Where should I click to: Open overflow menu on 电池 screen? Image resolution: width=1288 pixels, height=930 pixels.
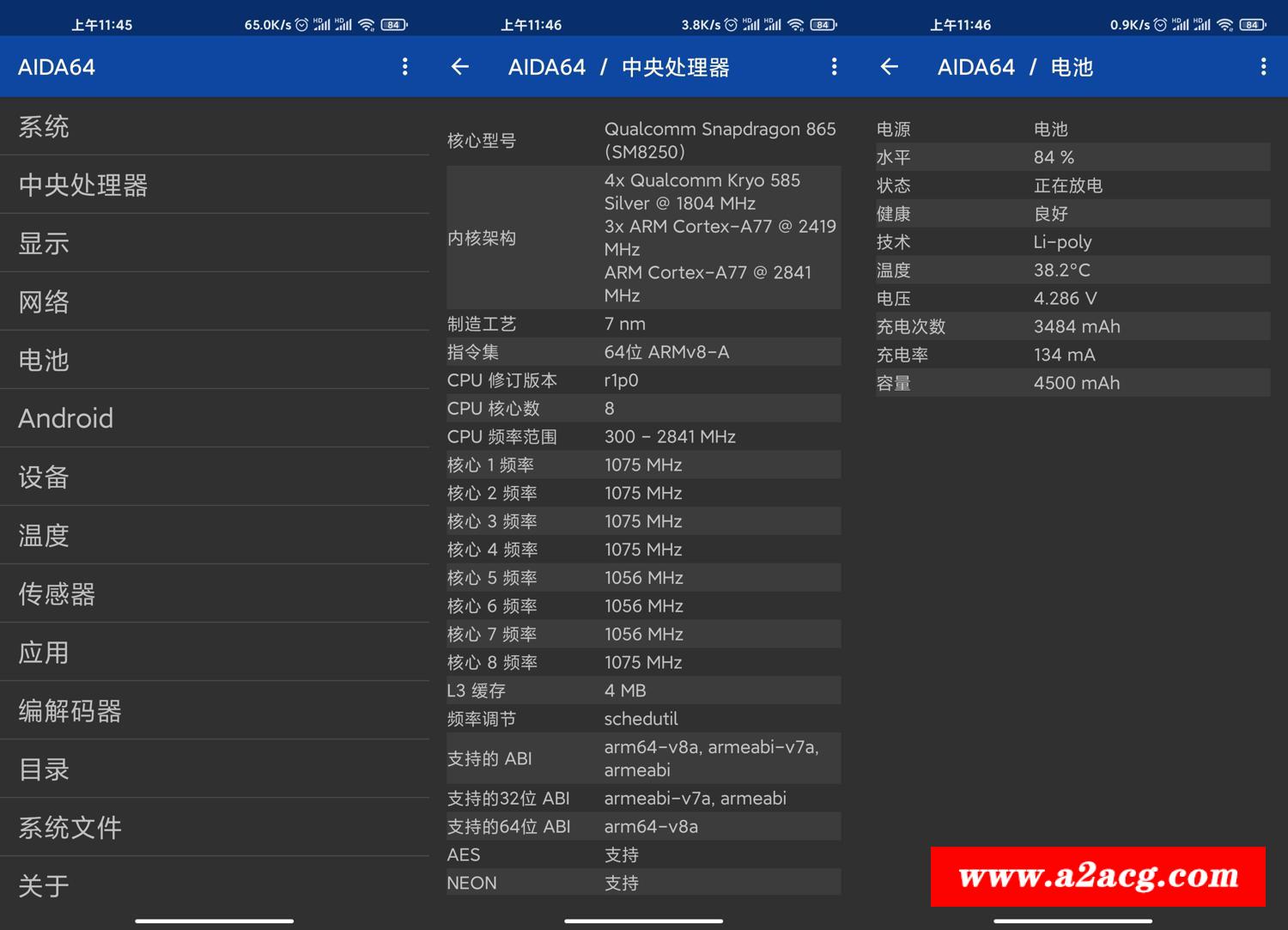[x=1263, y=67]
